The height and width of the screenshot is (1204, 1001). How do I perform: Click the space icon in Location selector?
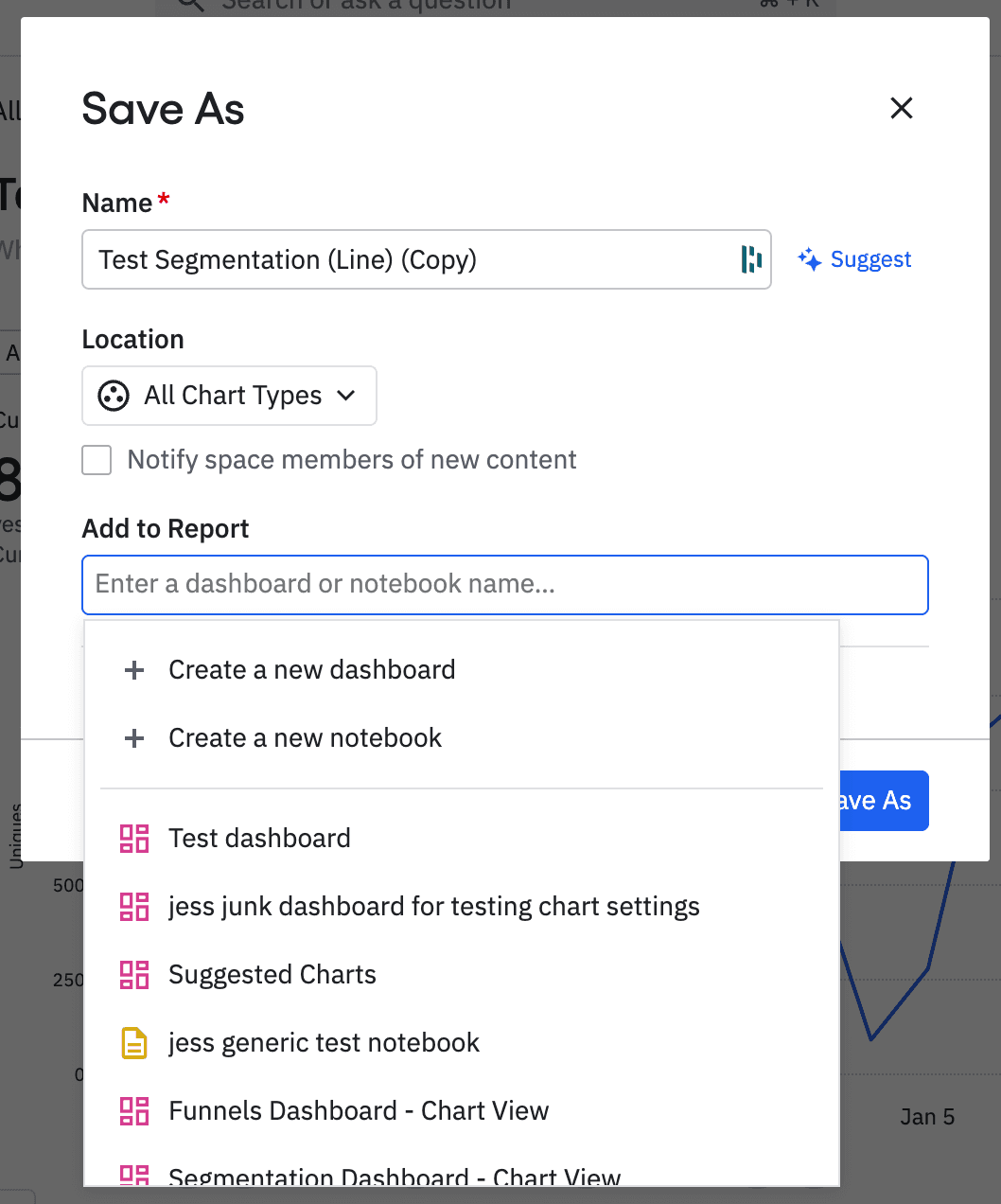tap(114, 396)
